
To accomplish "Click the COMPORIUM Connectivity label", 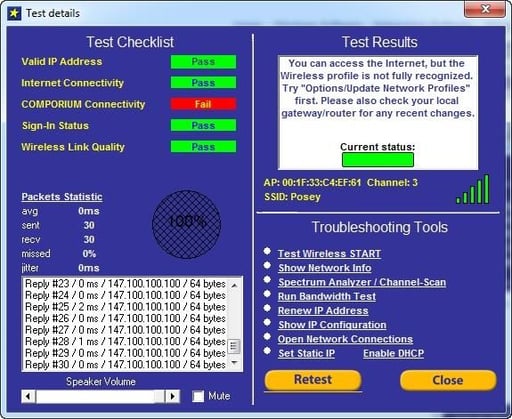I will (x=83, y=104).
